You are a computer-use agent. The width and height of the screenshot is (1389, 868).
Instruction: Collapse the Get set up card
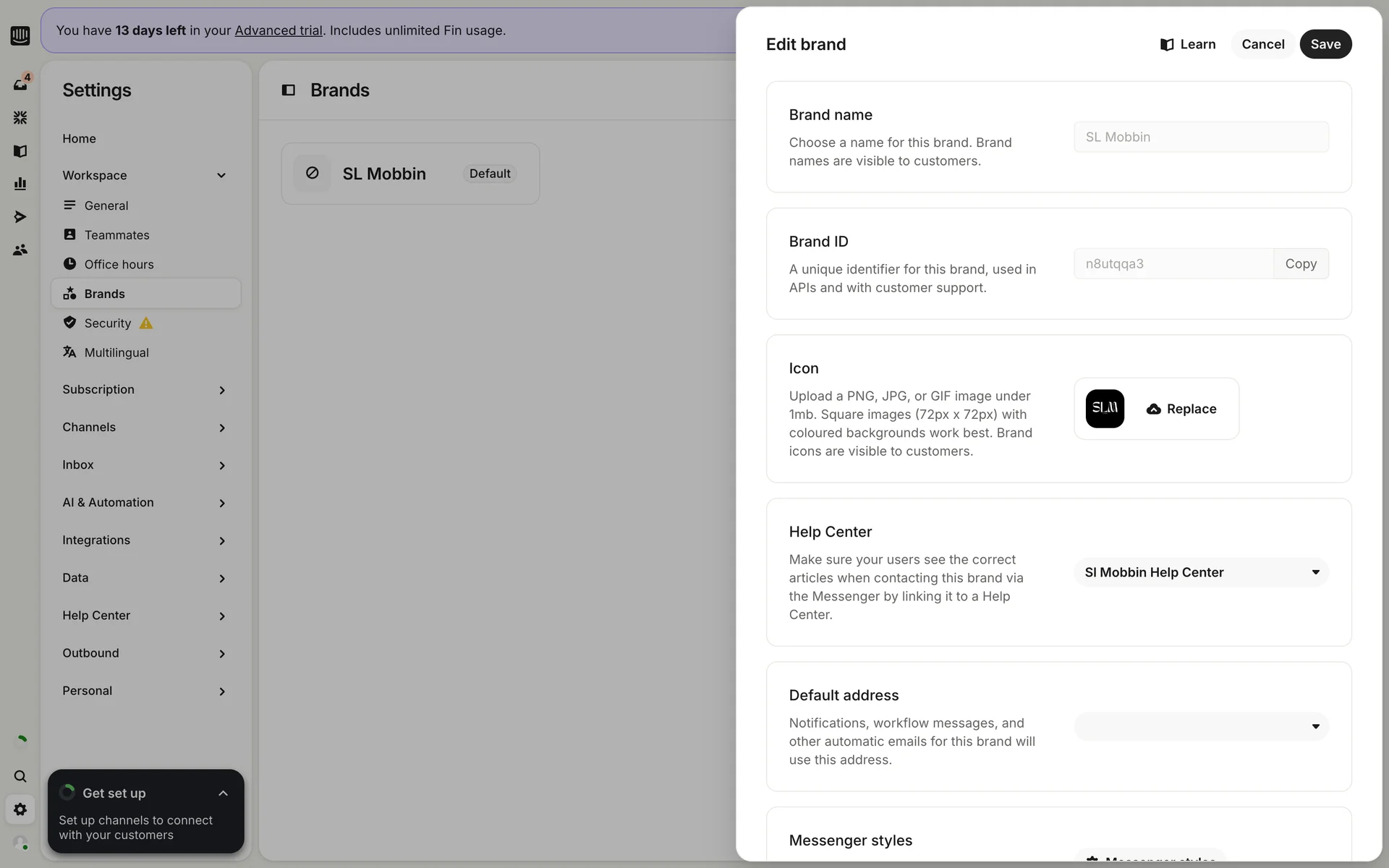click(223, 793)
